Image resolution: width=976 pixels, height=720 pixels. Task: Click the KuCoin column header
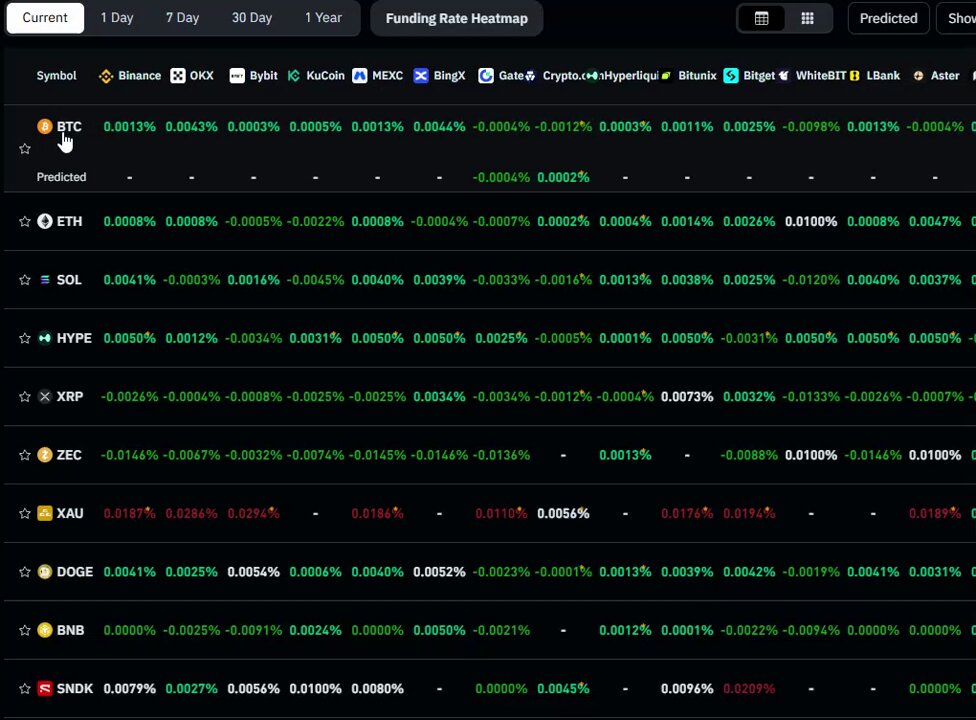point(316,76)
